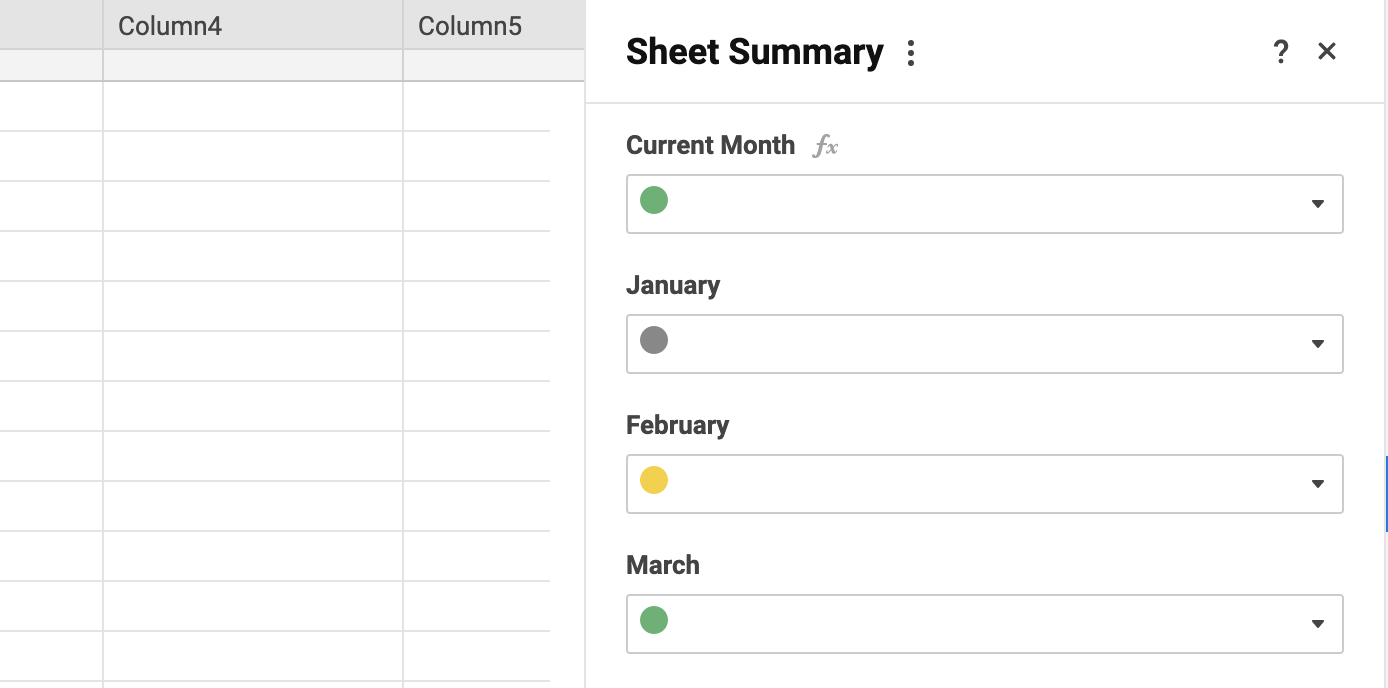Click the green status dot in Current Month
Image resolution: width=1388 pixels, height=688 pixels.
[x=654, y=200]
